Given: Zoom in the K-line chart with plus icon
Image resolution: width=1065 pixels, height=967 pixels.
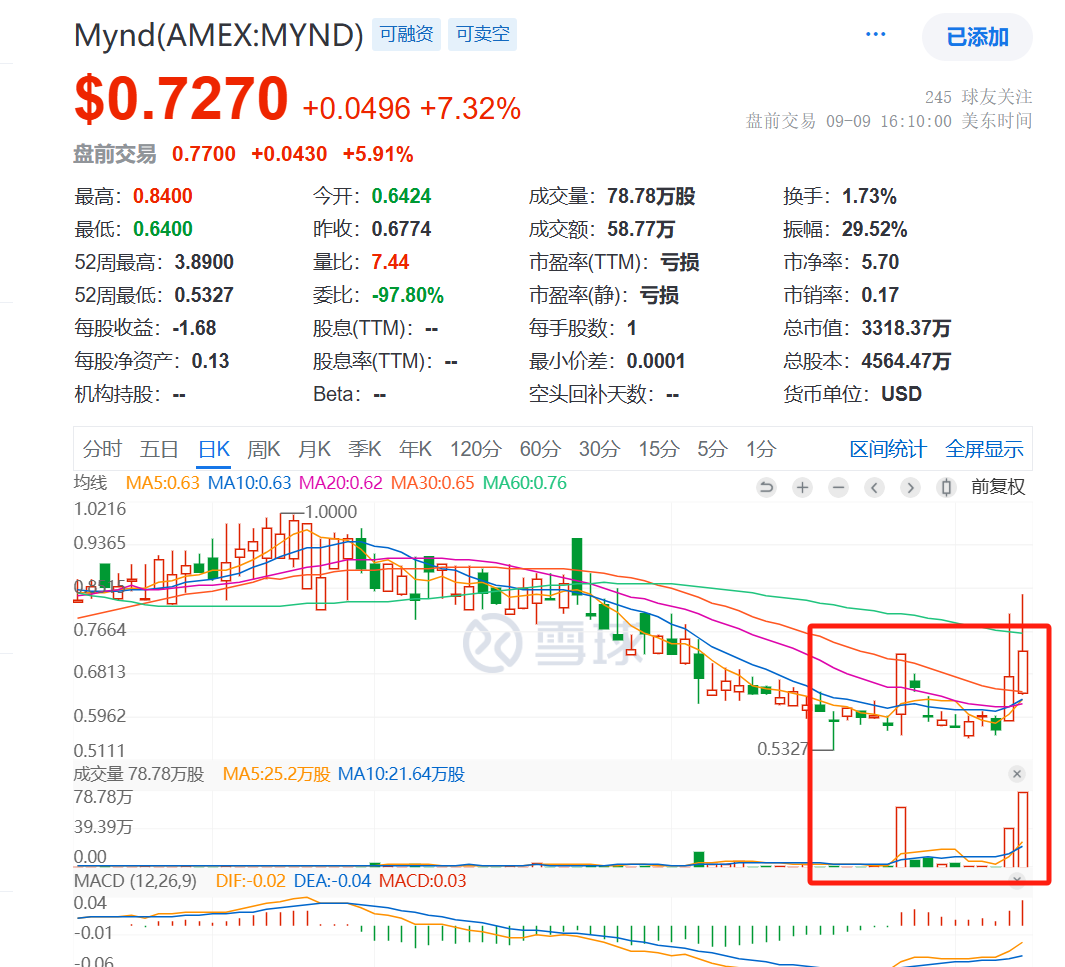Looking at the screenshot, I should [802, 487].
